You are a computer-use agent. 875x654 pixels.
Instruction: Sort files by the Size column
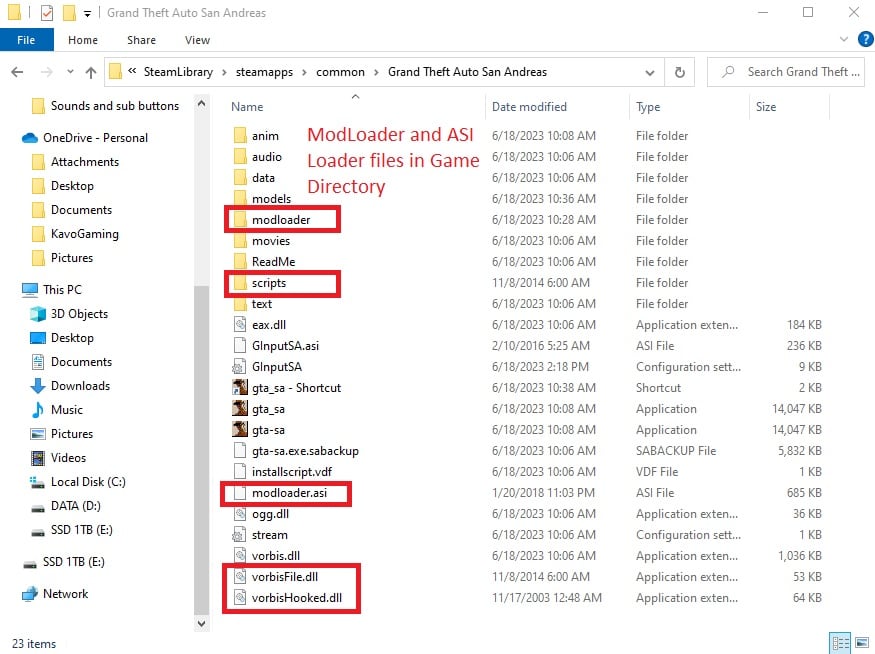pos(766,107)
